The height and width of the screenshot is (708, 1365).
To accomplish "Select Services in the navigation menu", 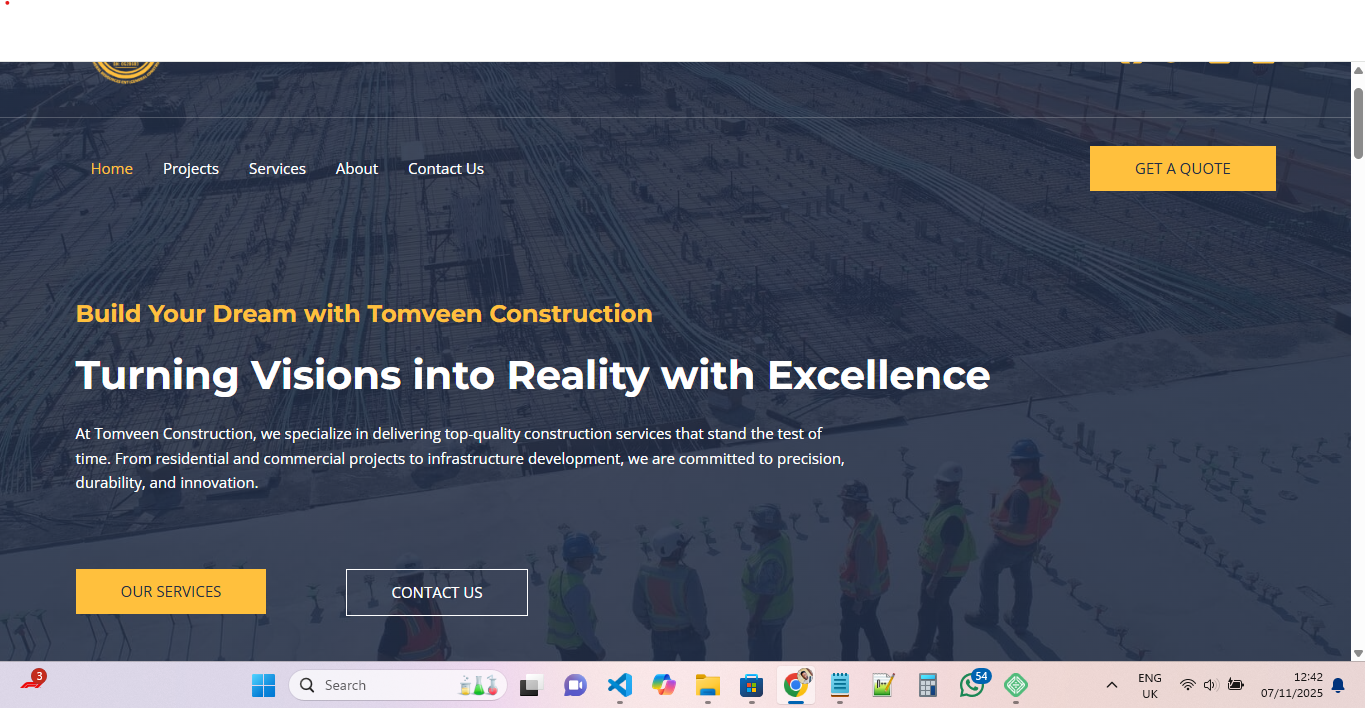I will [x=277, y=168].
